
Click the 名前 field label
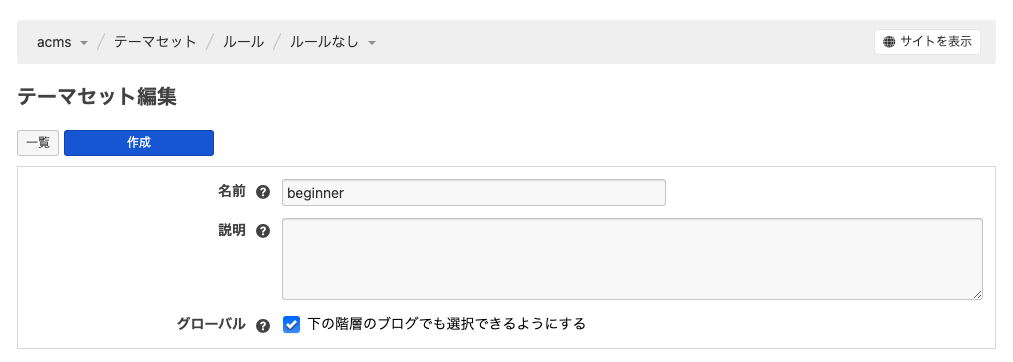pos(233,192)
